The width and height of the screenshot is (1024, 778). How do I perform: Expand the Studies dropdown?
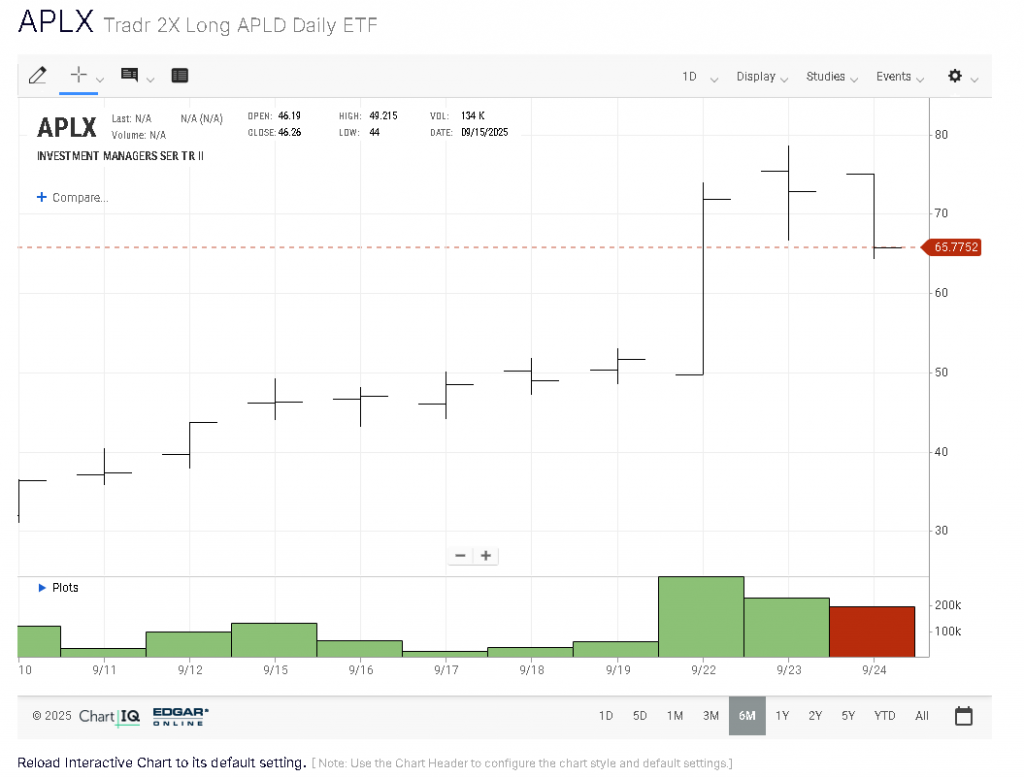point(832,77)
